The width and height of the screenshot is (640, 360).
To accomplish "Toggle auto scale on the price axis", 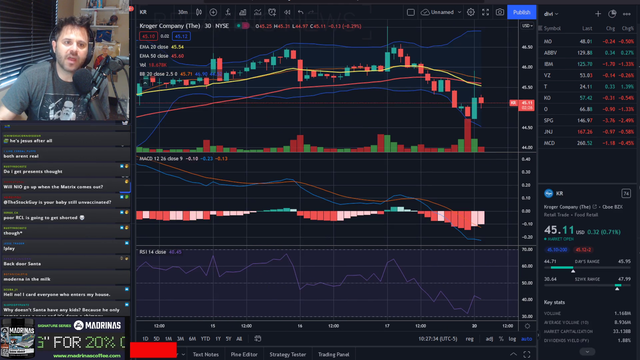I will point(527,339).
